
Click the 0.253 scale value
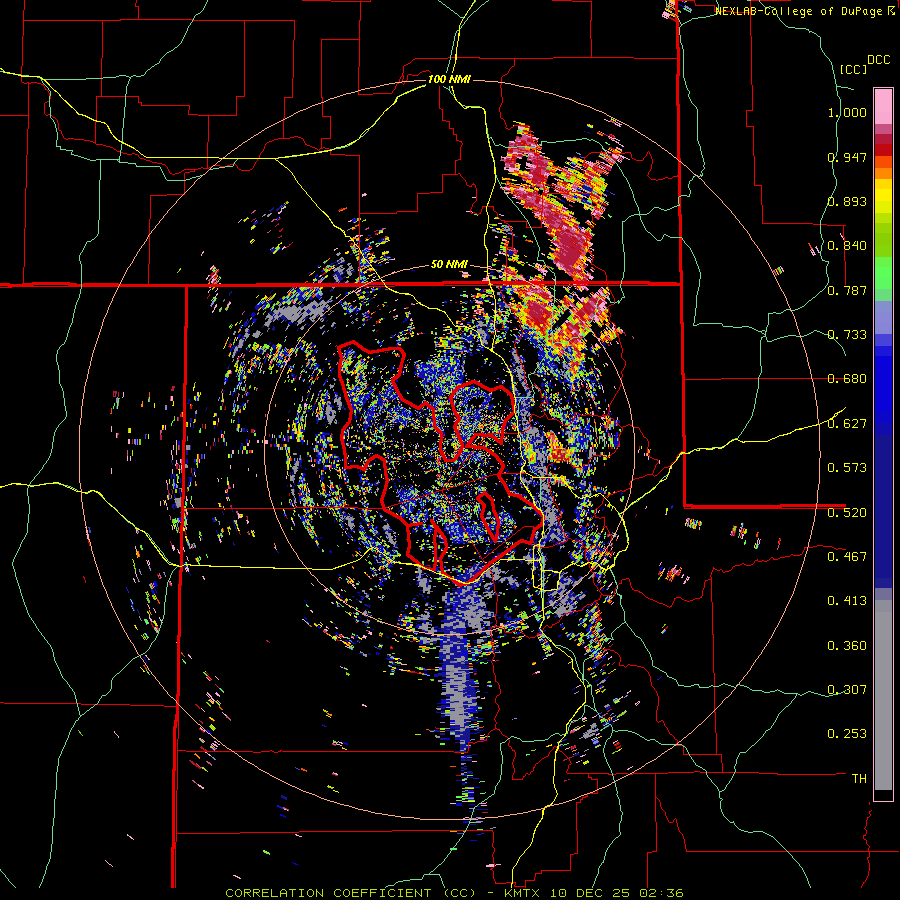(847, 734)
